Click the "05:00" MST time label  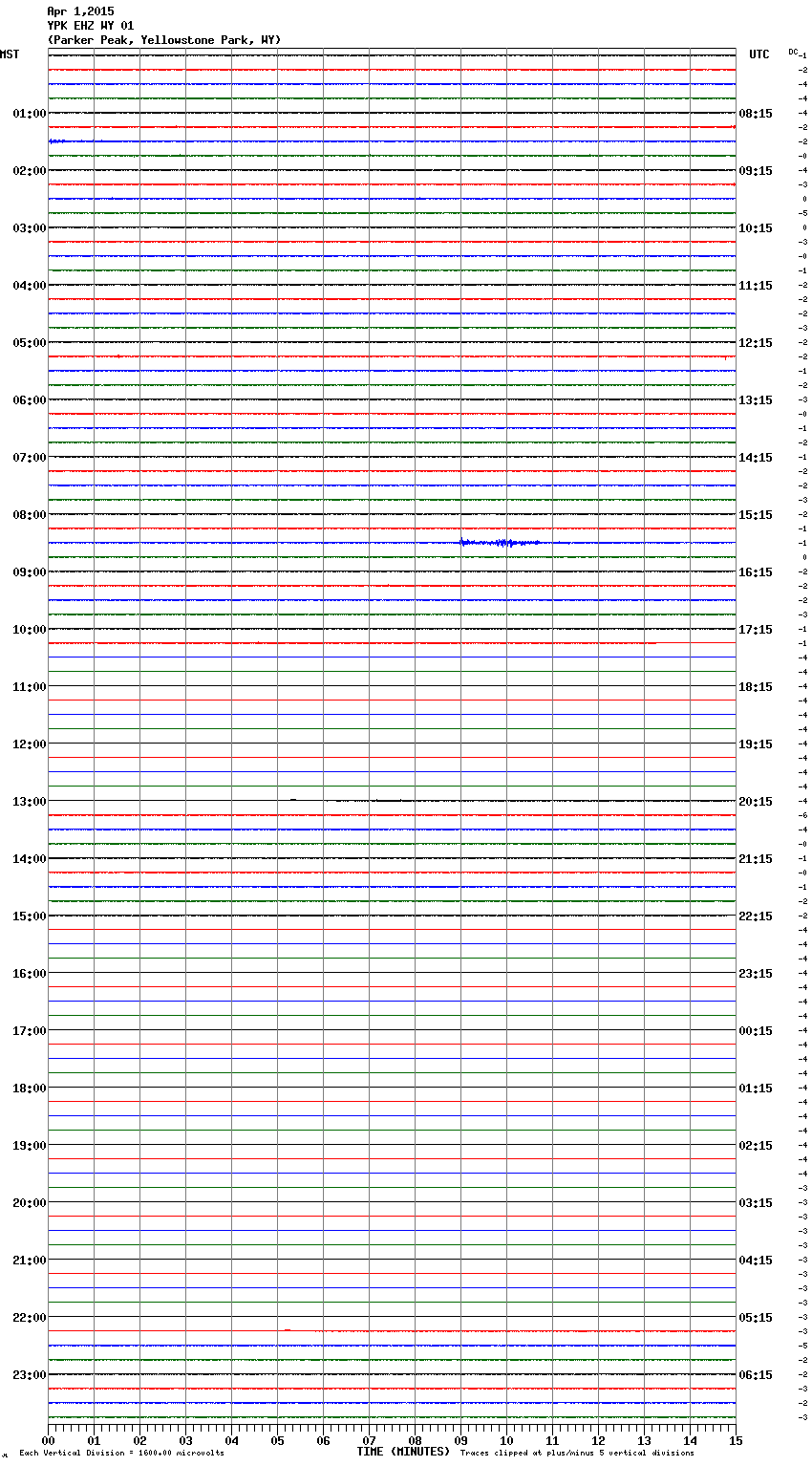[30, 343]
